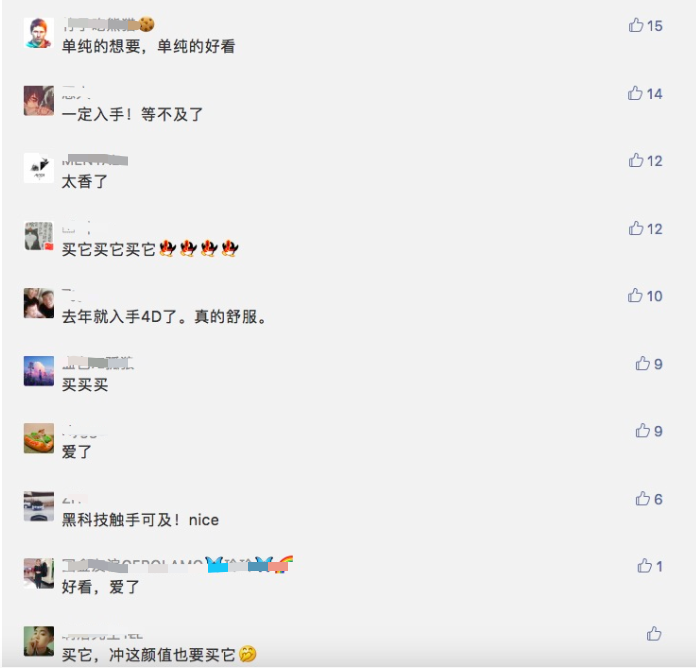Select the username with the cookie emoji
The height and width of the screenshot is (668, 696).
point(108,24)
